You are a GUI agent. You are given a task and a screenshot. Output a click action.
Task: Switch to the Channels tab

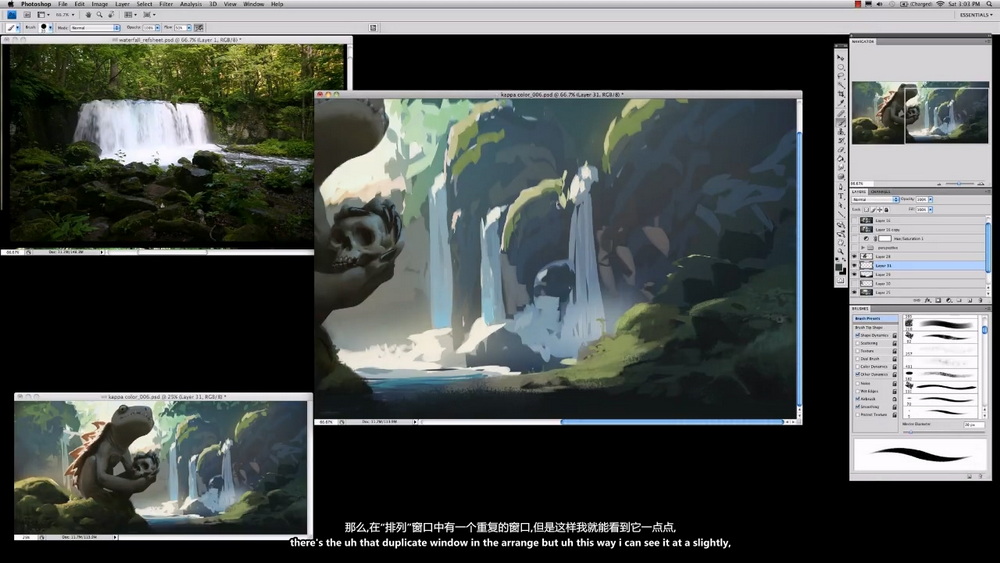[881, 191]
